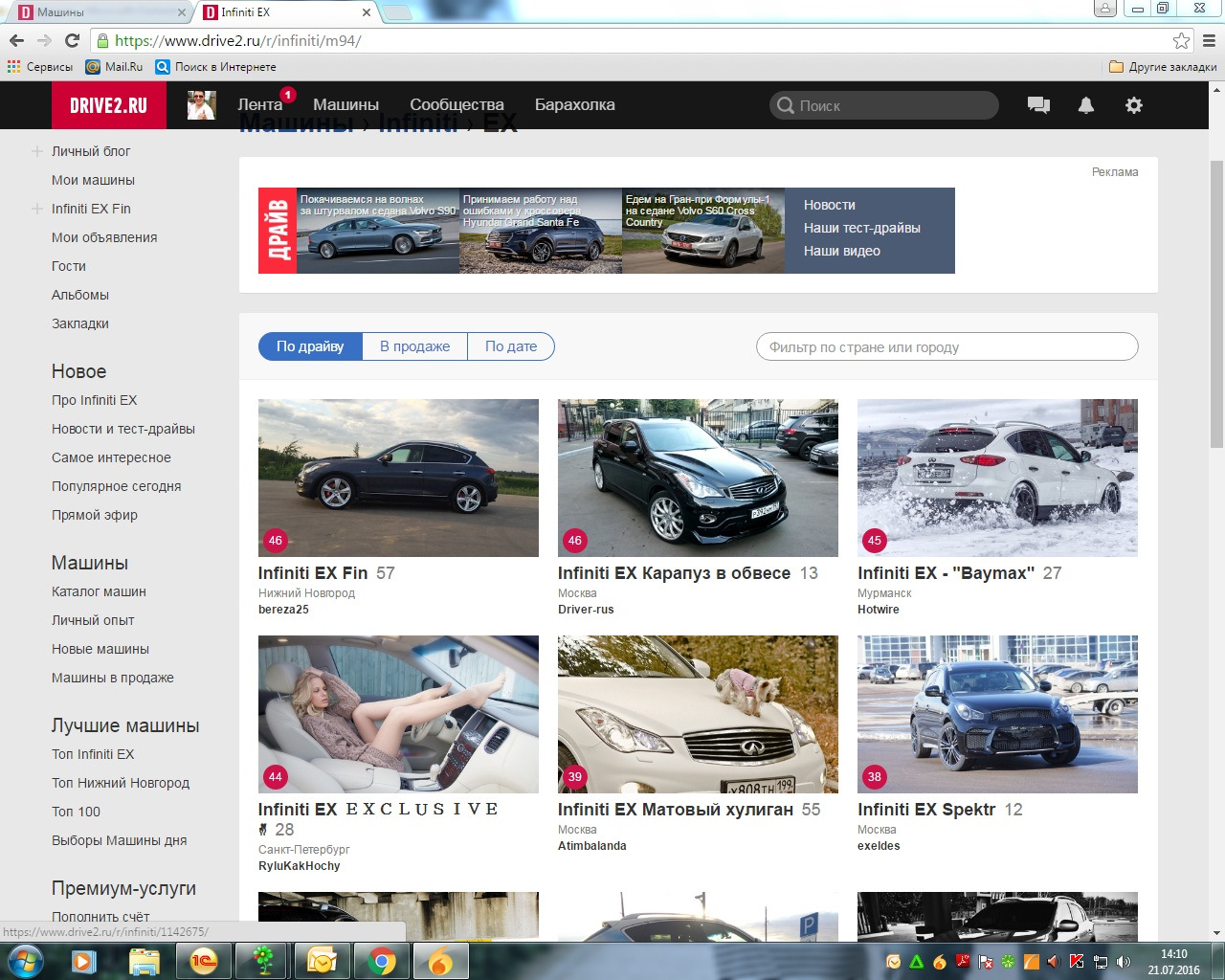Expand Личный блог plus icon
Image resolution: width=1225 pixels, height=980 pixels.
click(x=37, y=151)
